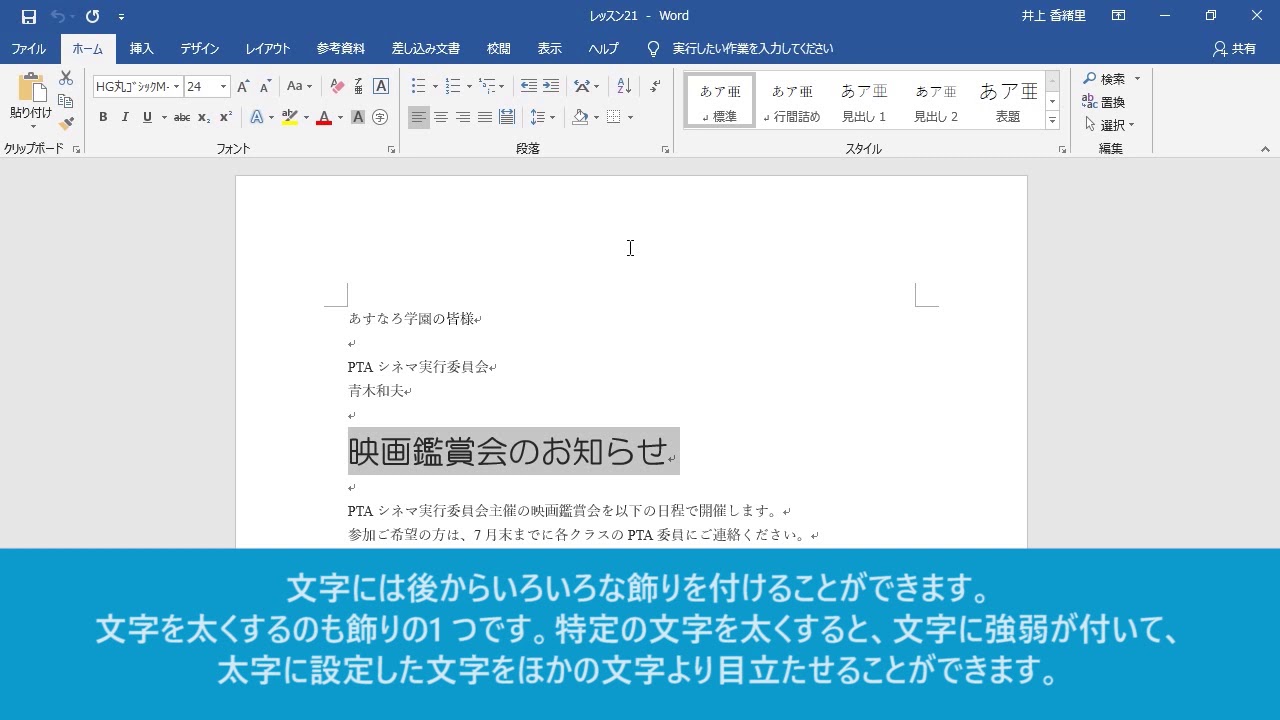Image resolution: width=1280 pixels, height=720 pixels.
Task: Click the Save icon in the title bar
Action: [29, 16]
